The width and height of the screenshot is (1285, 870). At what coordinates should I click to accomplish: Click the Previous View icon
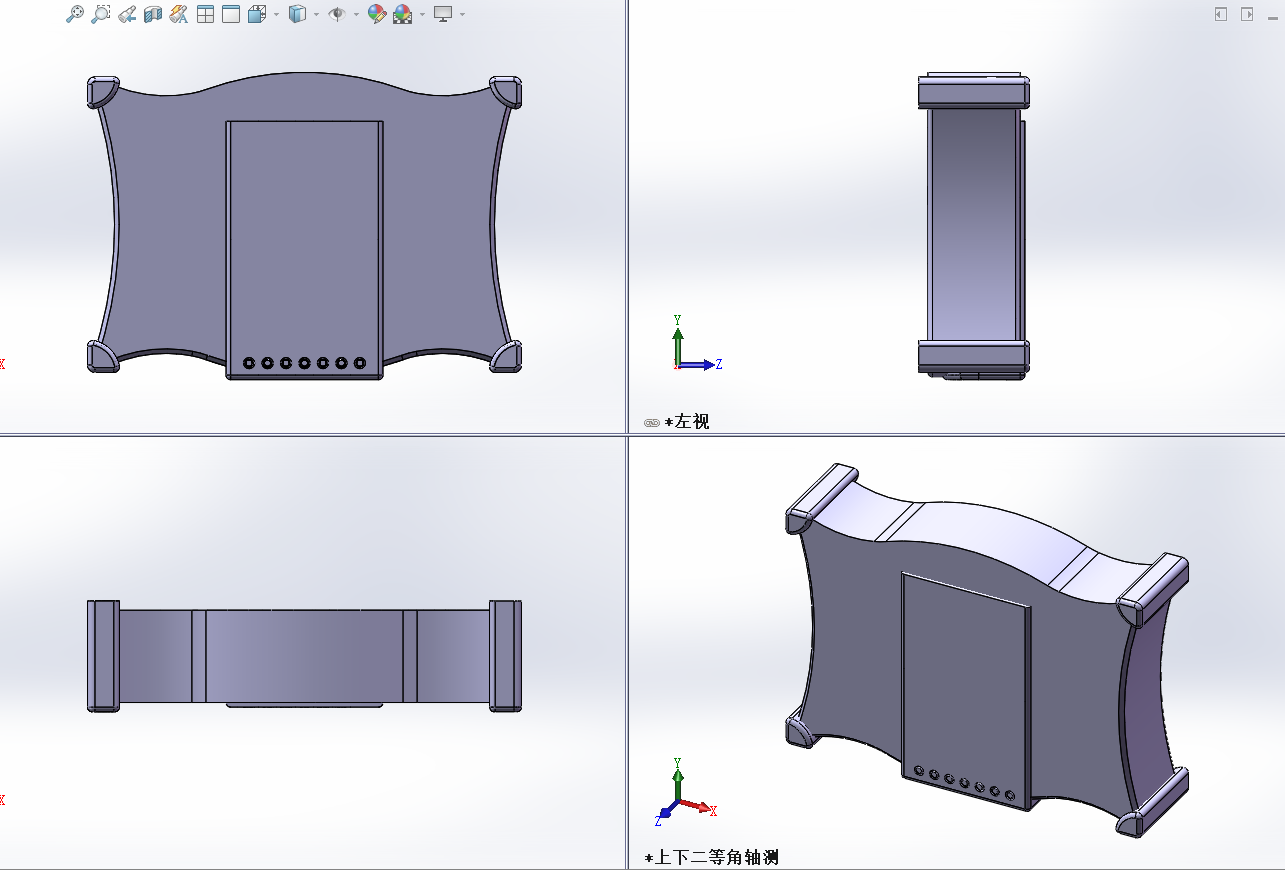[127, 14]
